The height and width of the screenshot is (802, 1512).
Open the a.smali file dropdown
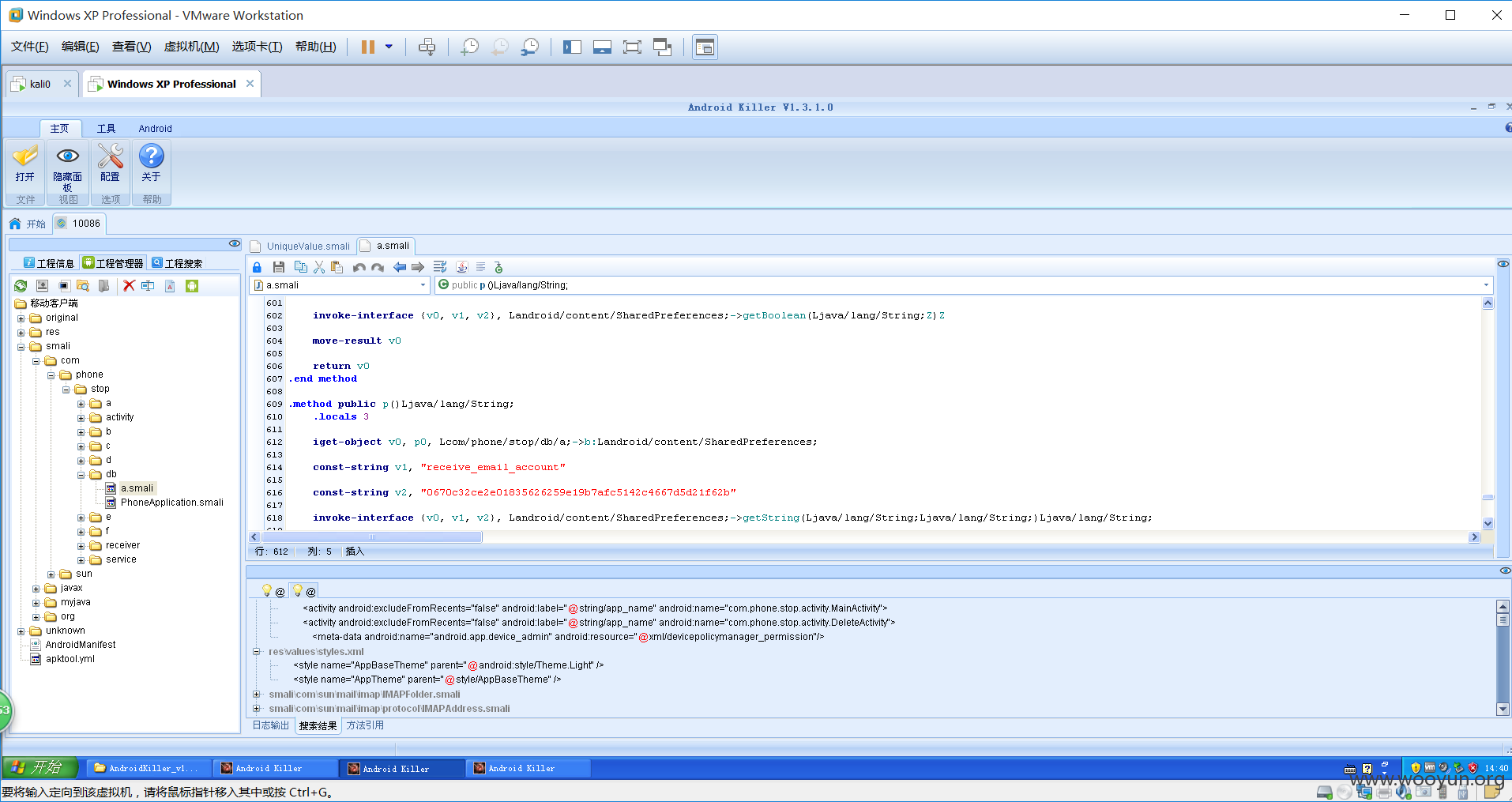click(x=423, y=285)
